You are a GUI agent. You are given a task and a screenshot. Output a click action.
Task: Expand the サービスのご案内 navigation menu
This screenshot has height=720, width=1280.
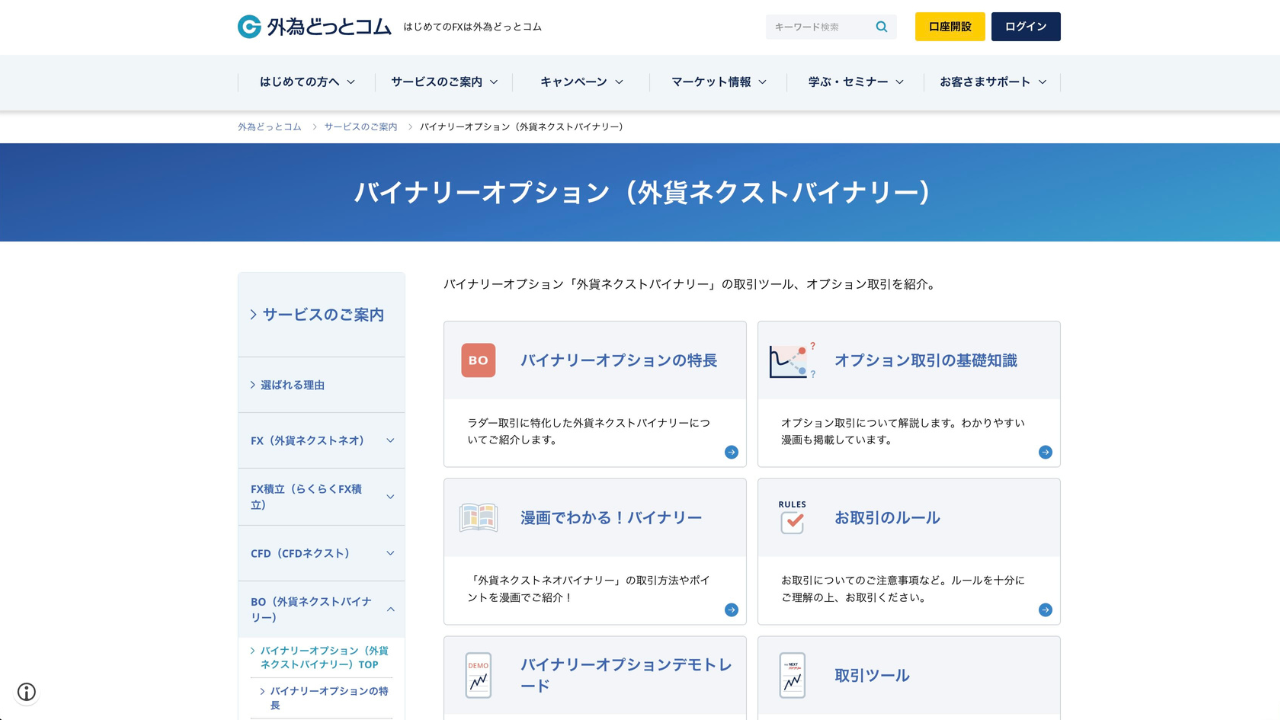(x=444, y=82)
